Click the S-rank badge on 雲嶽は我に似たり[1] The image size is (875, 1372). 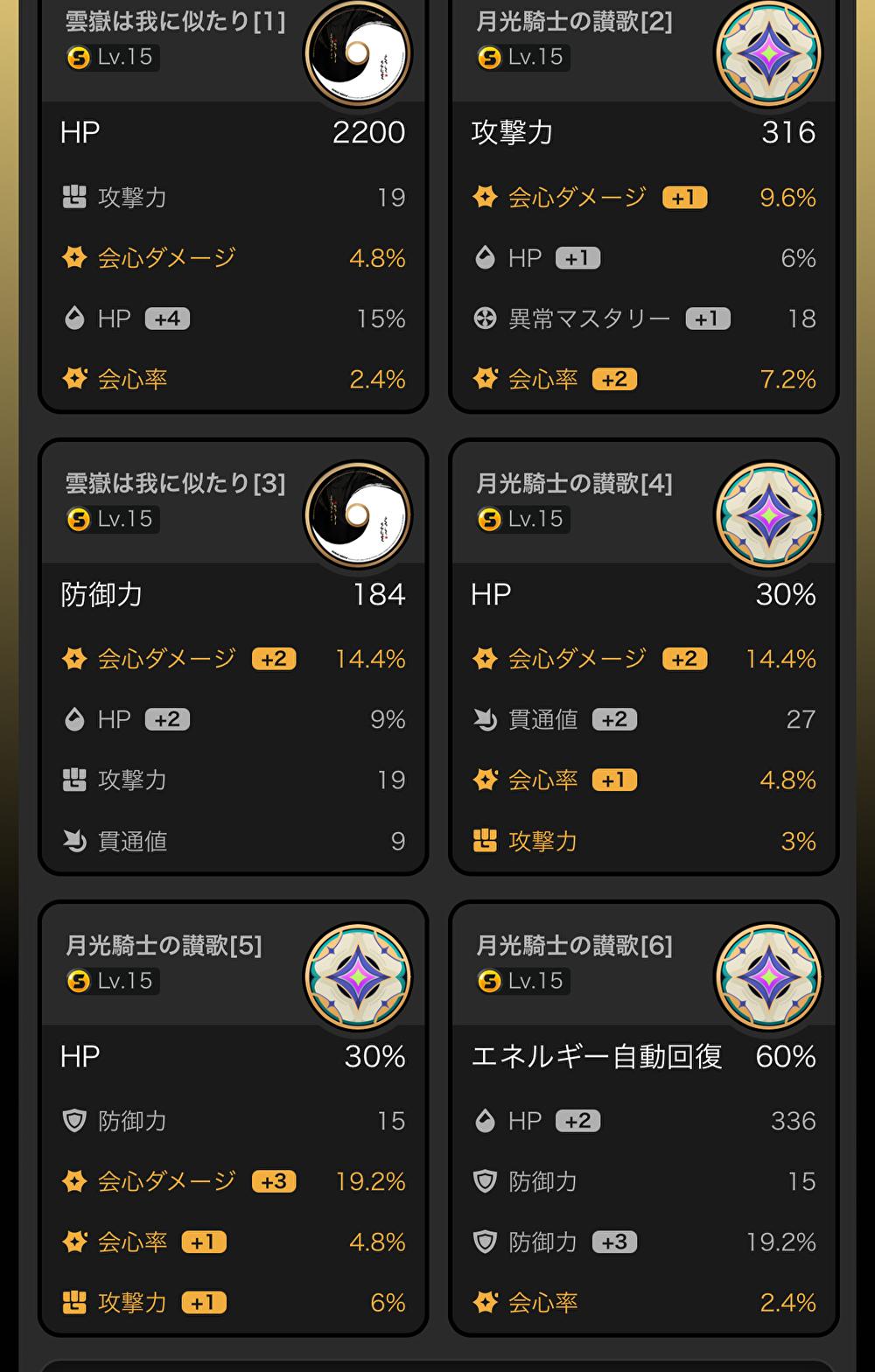[79, 58]
